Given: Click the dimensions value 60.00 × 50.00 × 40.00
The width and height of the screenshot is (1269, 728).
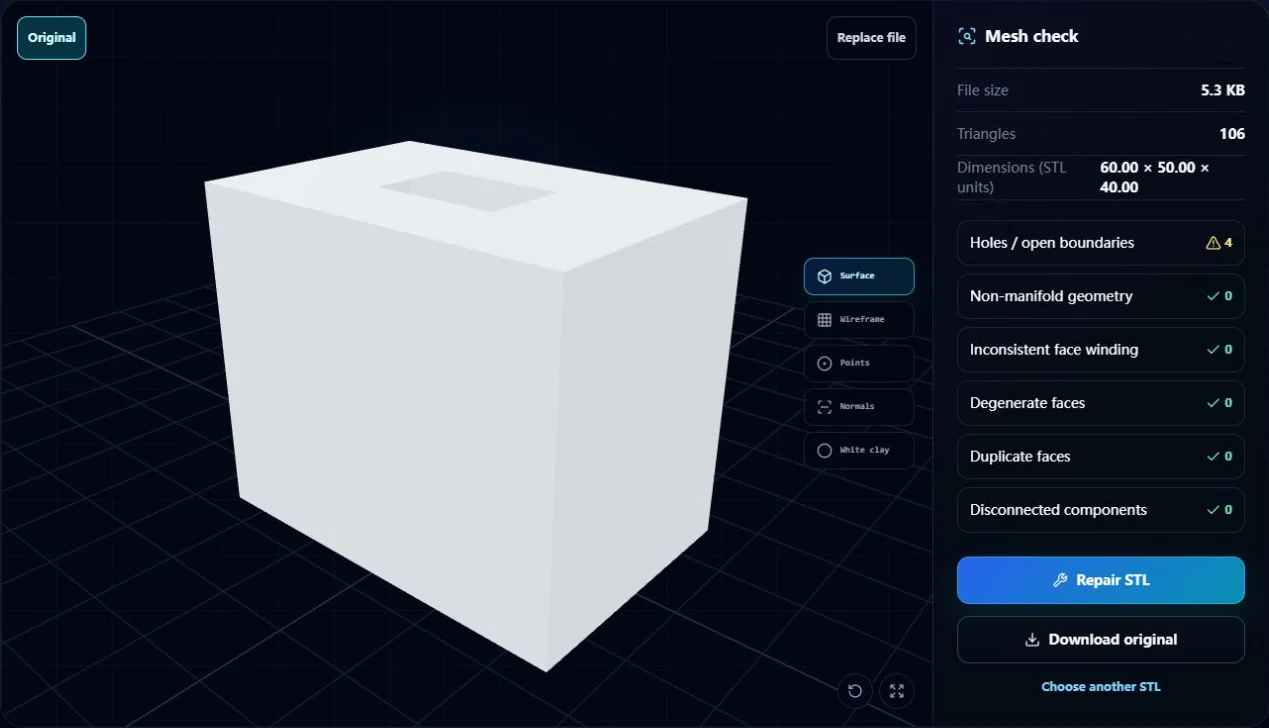Looking at the screenshot, I should (x=1155, y=177).
